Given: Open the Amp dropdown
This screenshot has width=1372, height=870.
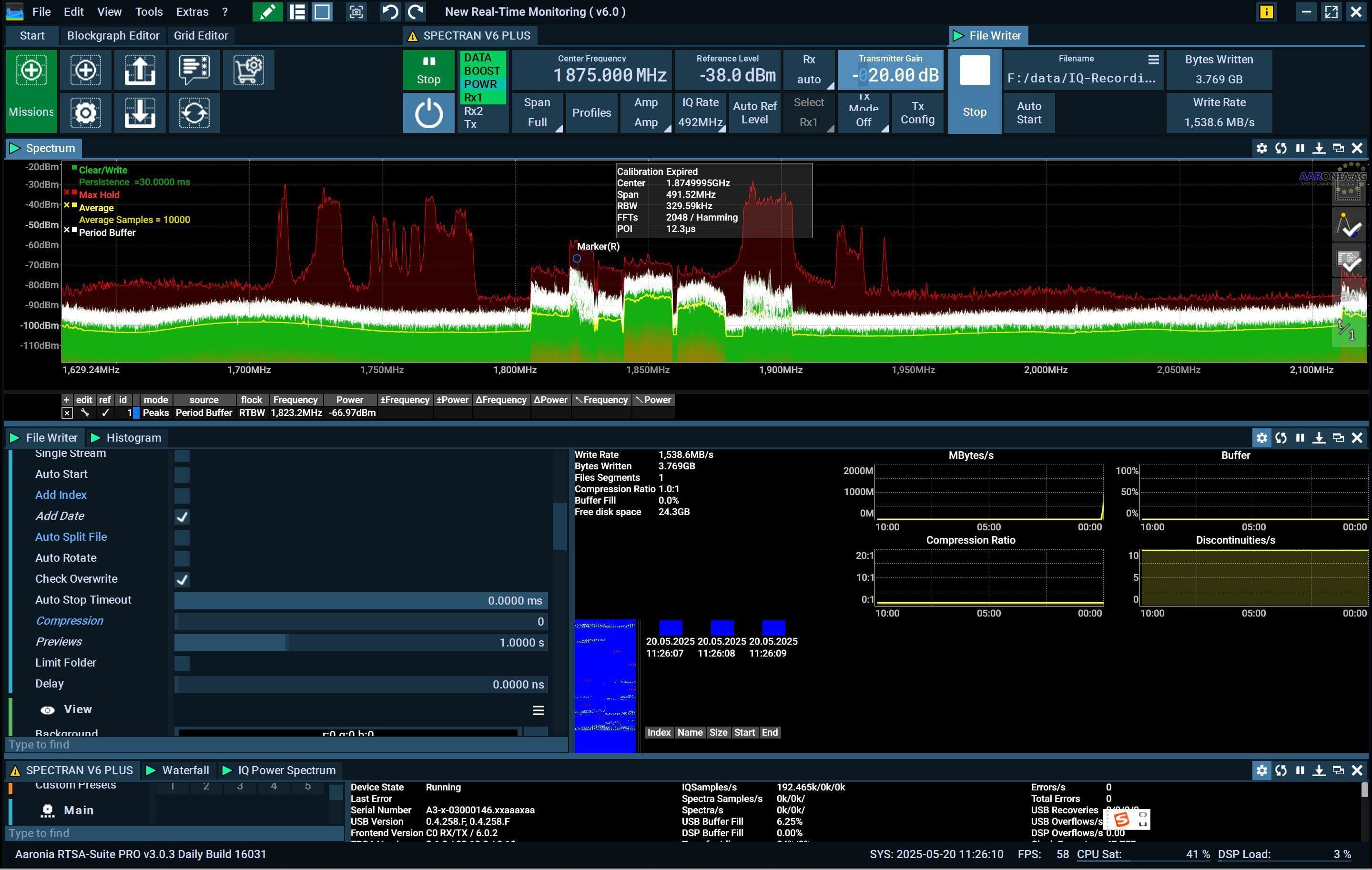Looking at the screenshot, I should coord(646,113).
